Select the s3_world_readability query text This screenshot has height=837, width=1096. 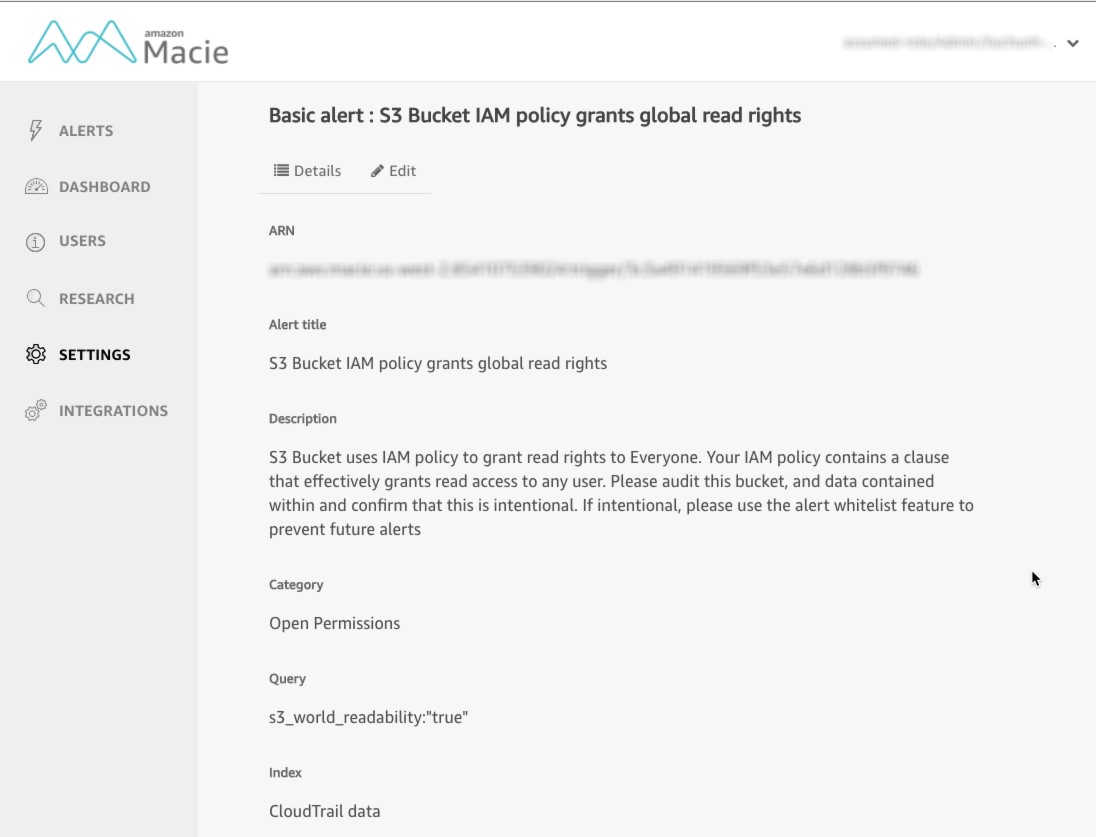[x=368, y=717]
